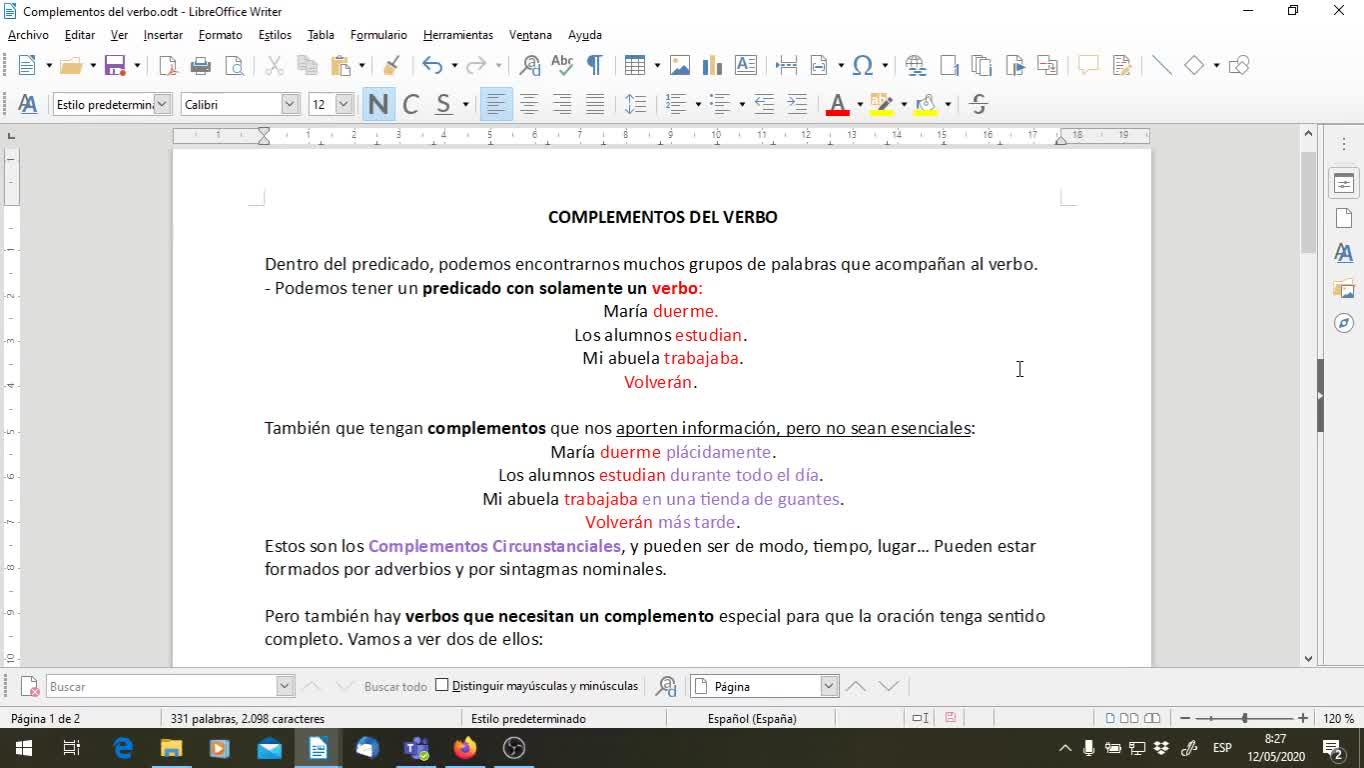Expand the highlighting color dropdown arrow
The image size is (1364, 768).
(x=904, y=105)
